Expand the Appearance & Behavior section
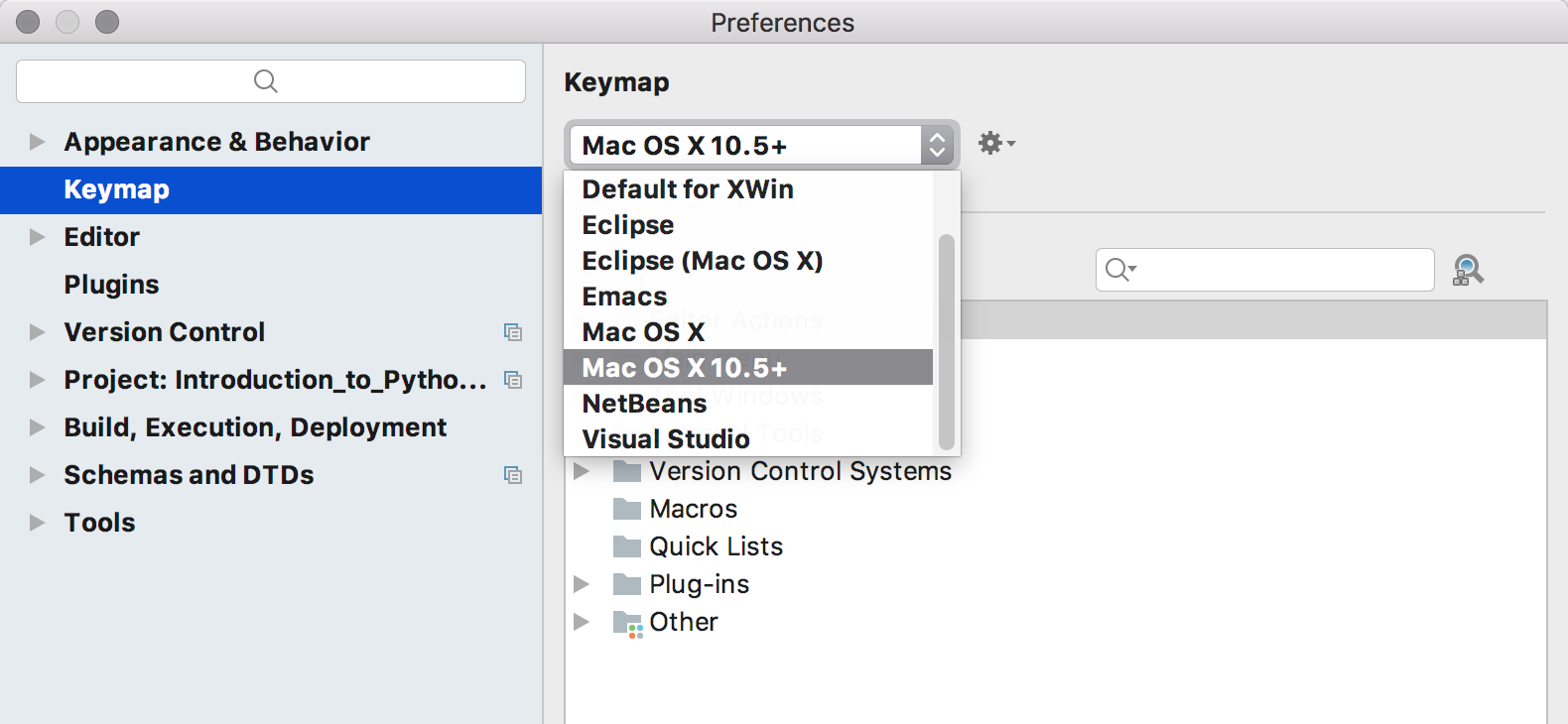The height and width of the screenshot is (724, 1568). point(38,142)
